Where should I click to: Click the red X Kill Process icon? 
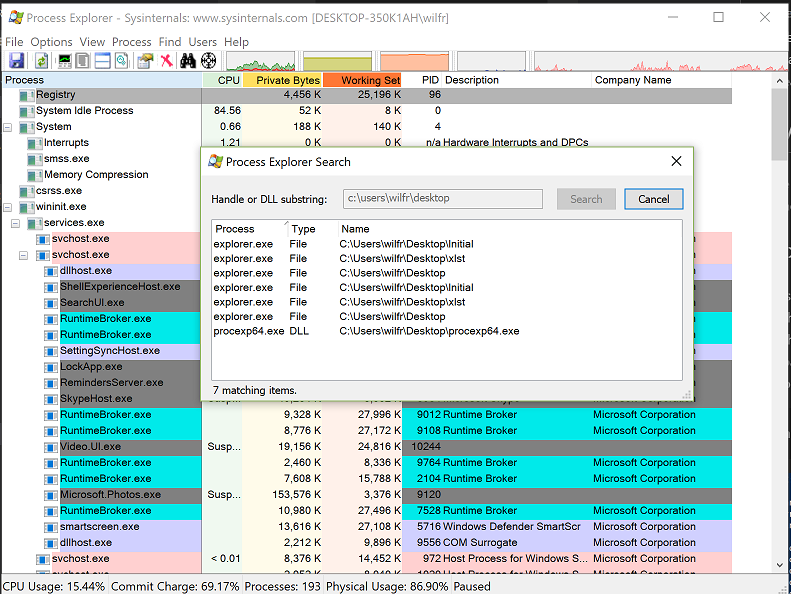tap(166, 61)
